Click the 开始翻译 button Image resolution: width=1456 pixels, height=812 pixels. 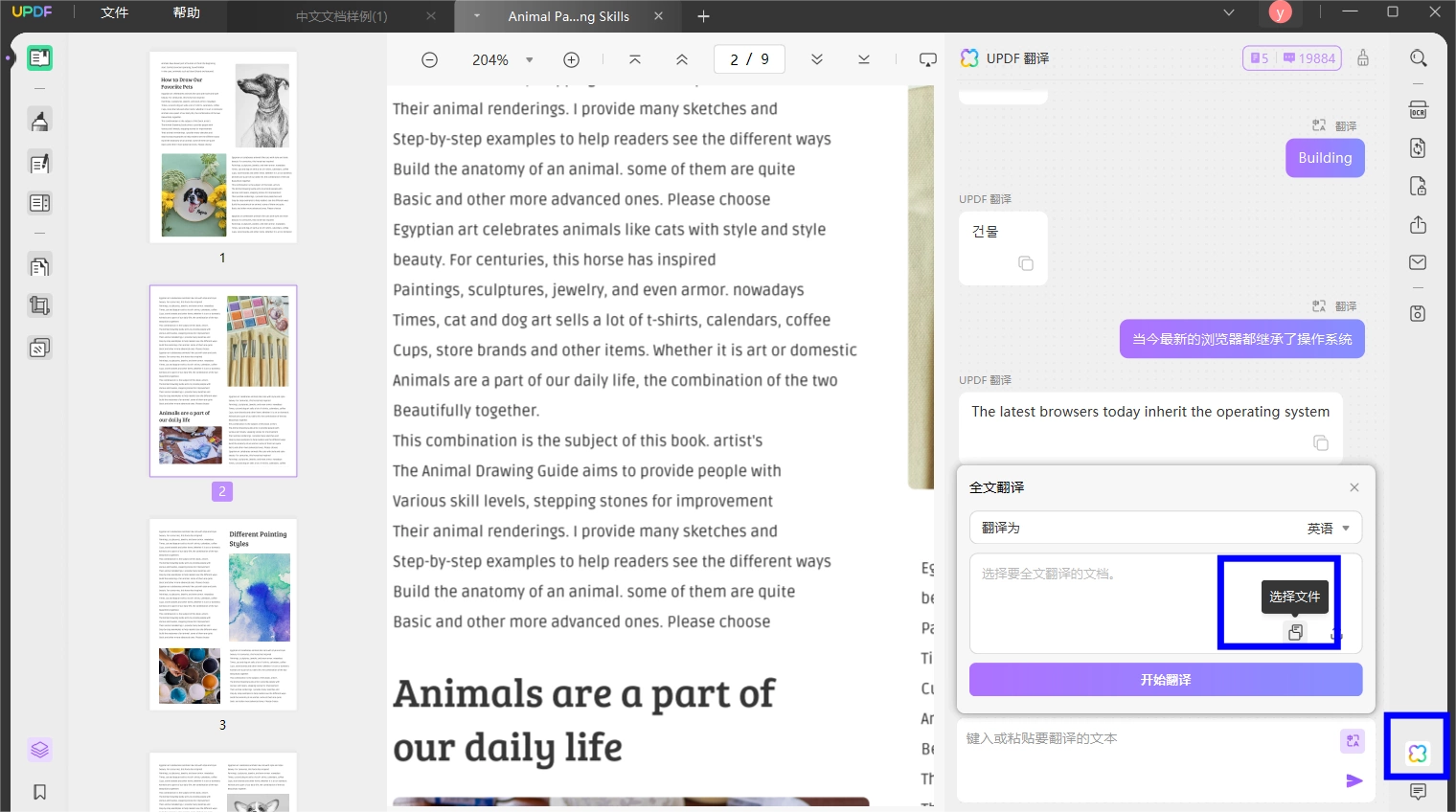tap(1165, 680)
